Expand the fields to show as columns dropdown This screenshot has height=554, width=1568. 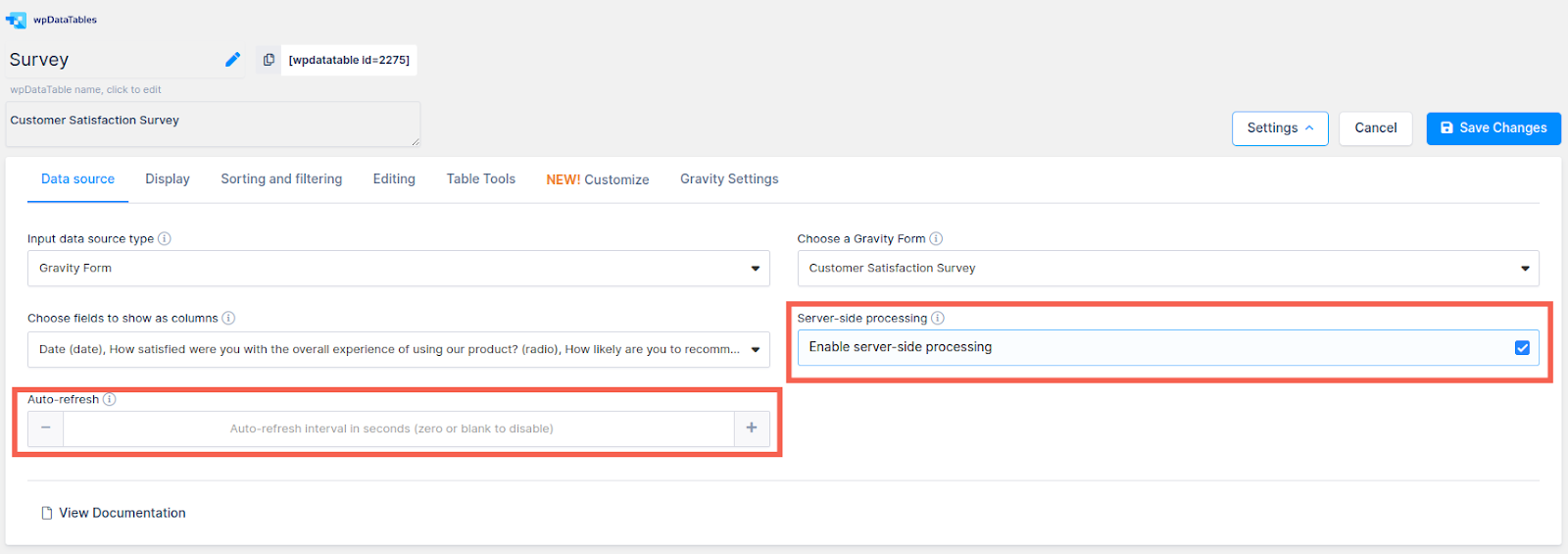pyautogui.click(x=398, y=349)
